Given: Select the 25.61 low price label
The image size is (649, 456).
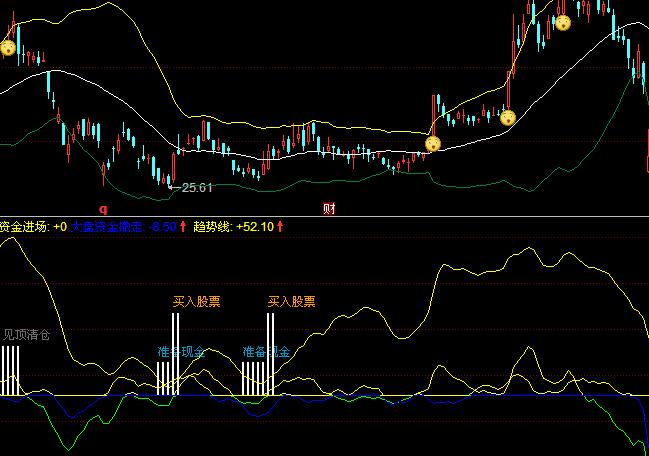Looking at the screenshot, I should (x=198, y=187).
